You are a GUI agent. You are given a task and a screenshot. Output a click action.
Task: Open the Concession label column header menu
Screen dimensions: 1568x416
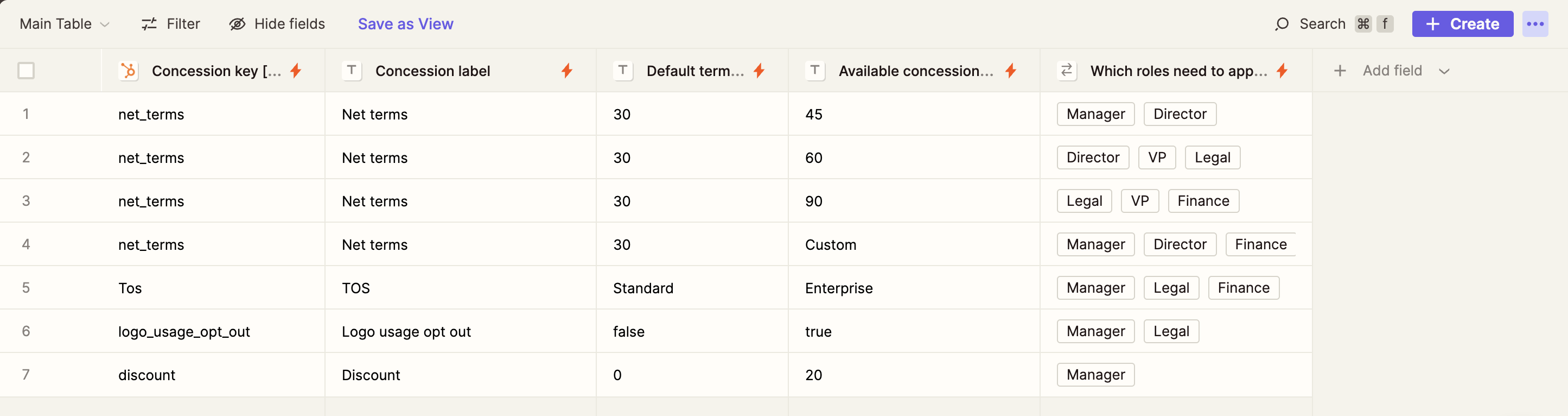point(432,71)
